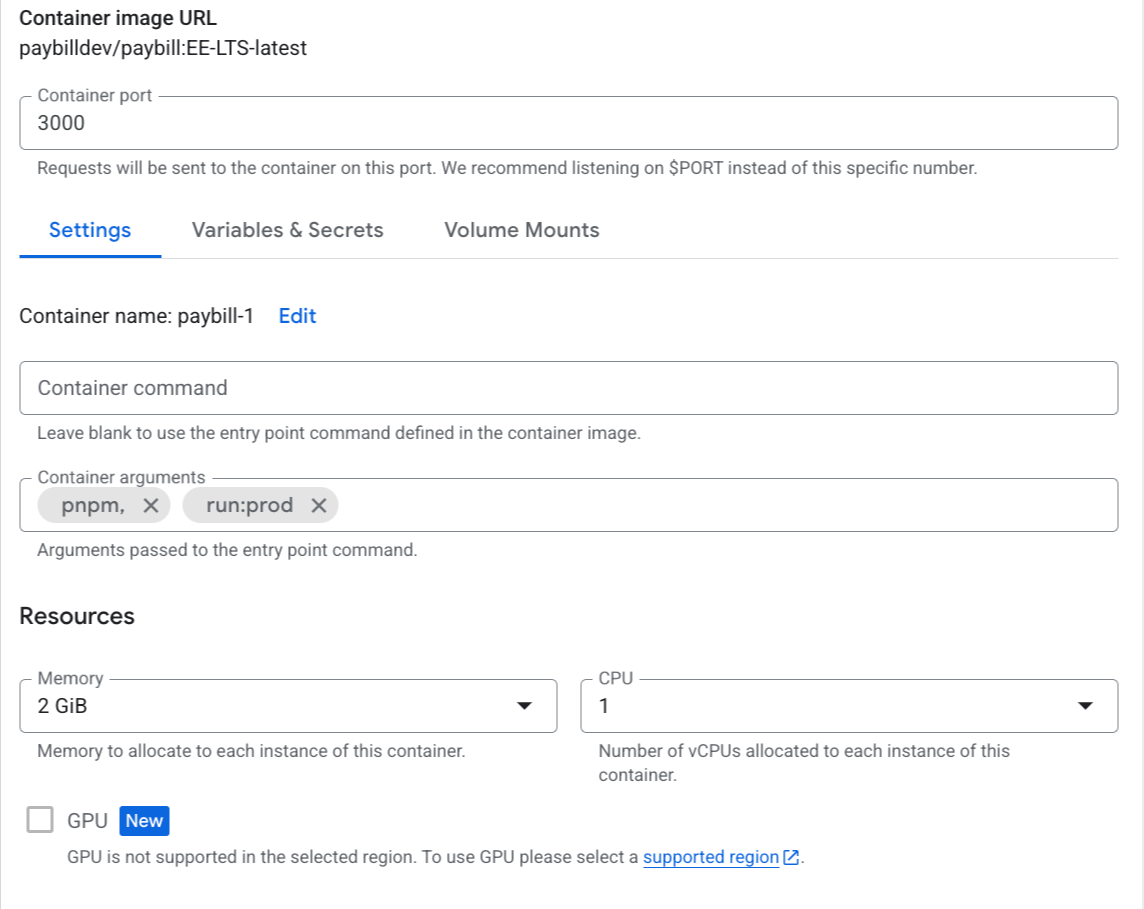This screenshot has height=909, width=1144.
Task: Click the New badge next to GPU
Action: tap(143, 820)
